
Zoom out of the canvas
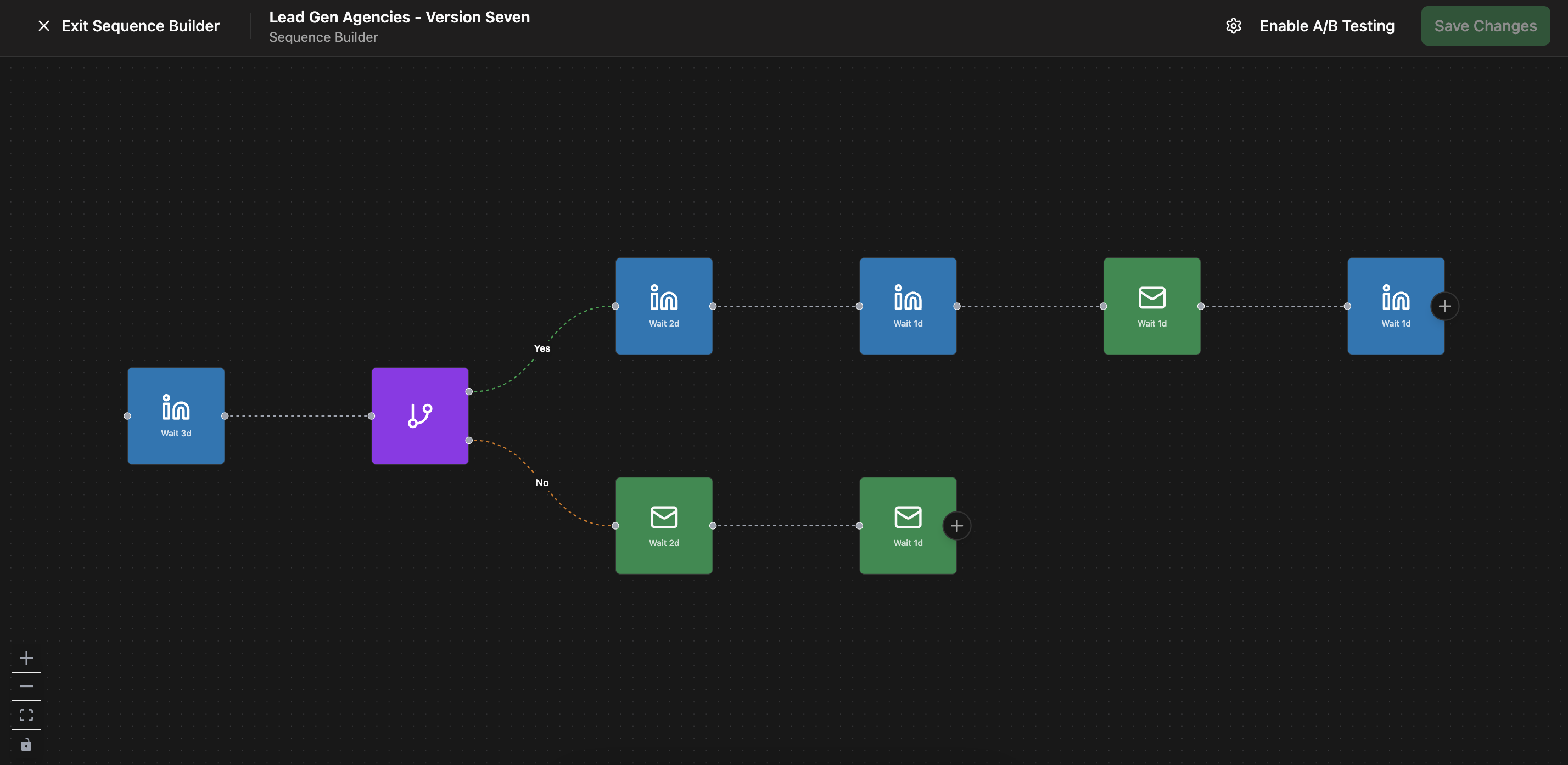26,686
